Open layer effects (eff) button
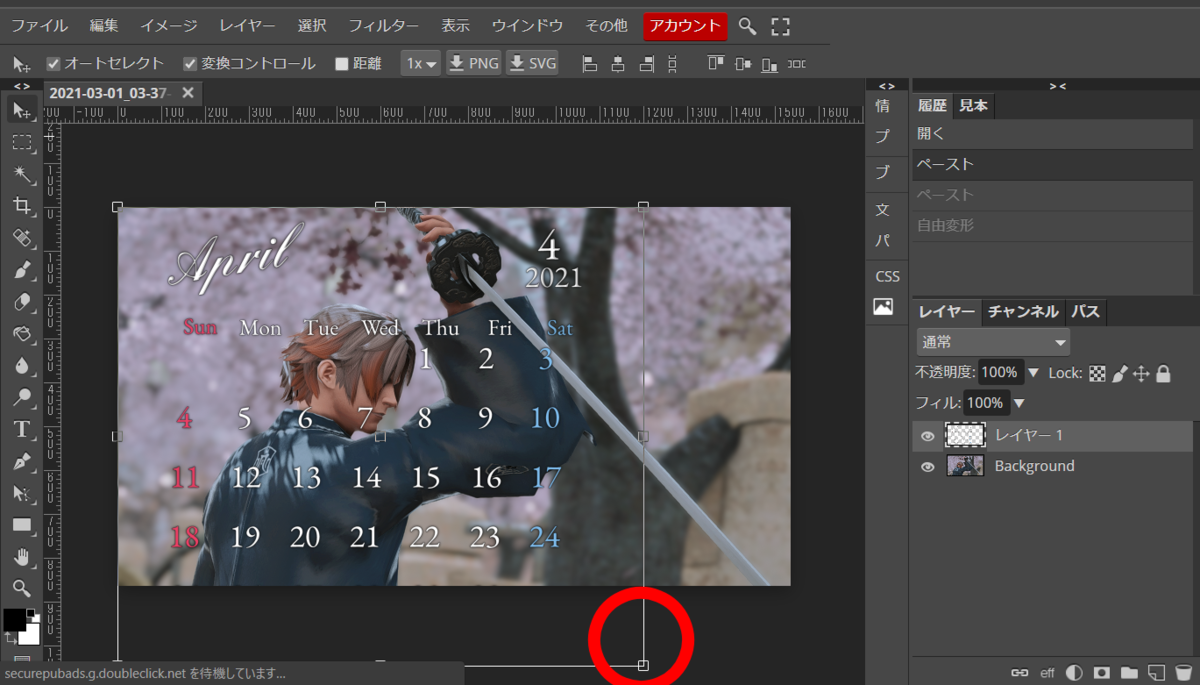Screen dimensions: 1200x685 pyautogui.click(x=1047, y=672)
